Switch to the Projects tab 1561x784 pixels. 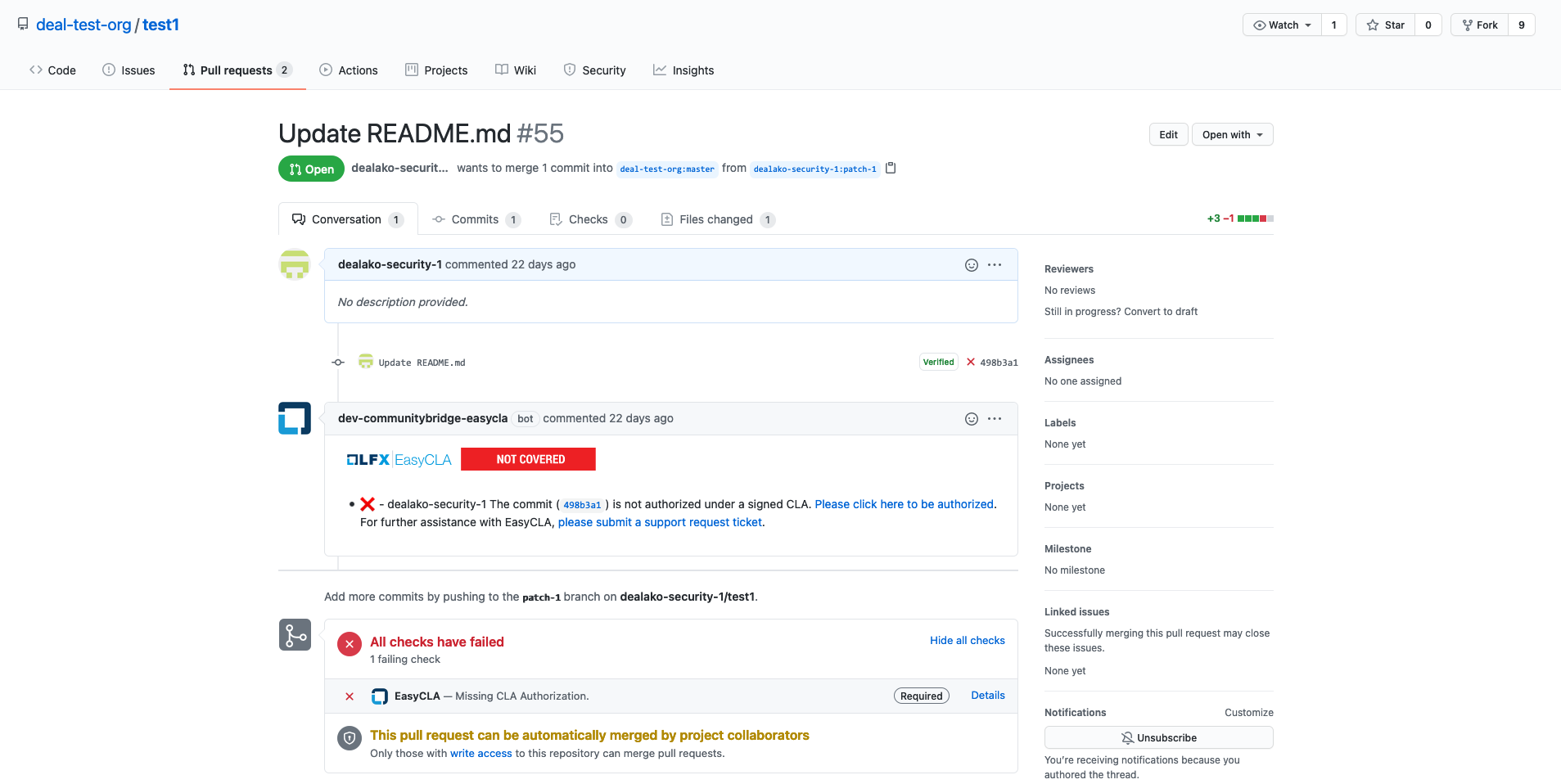pyautogui.click(x=436, y=70)
